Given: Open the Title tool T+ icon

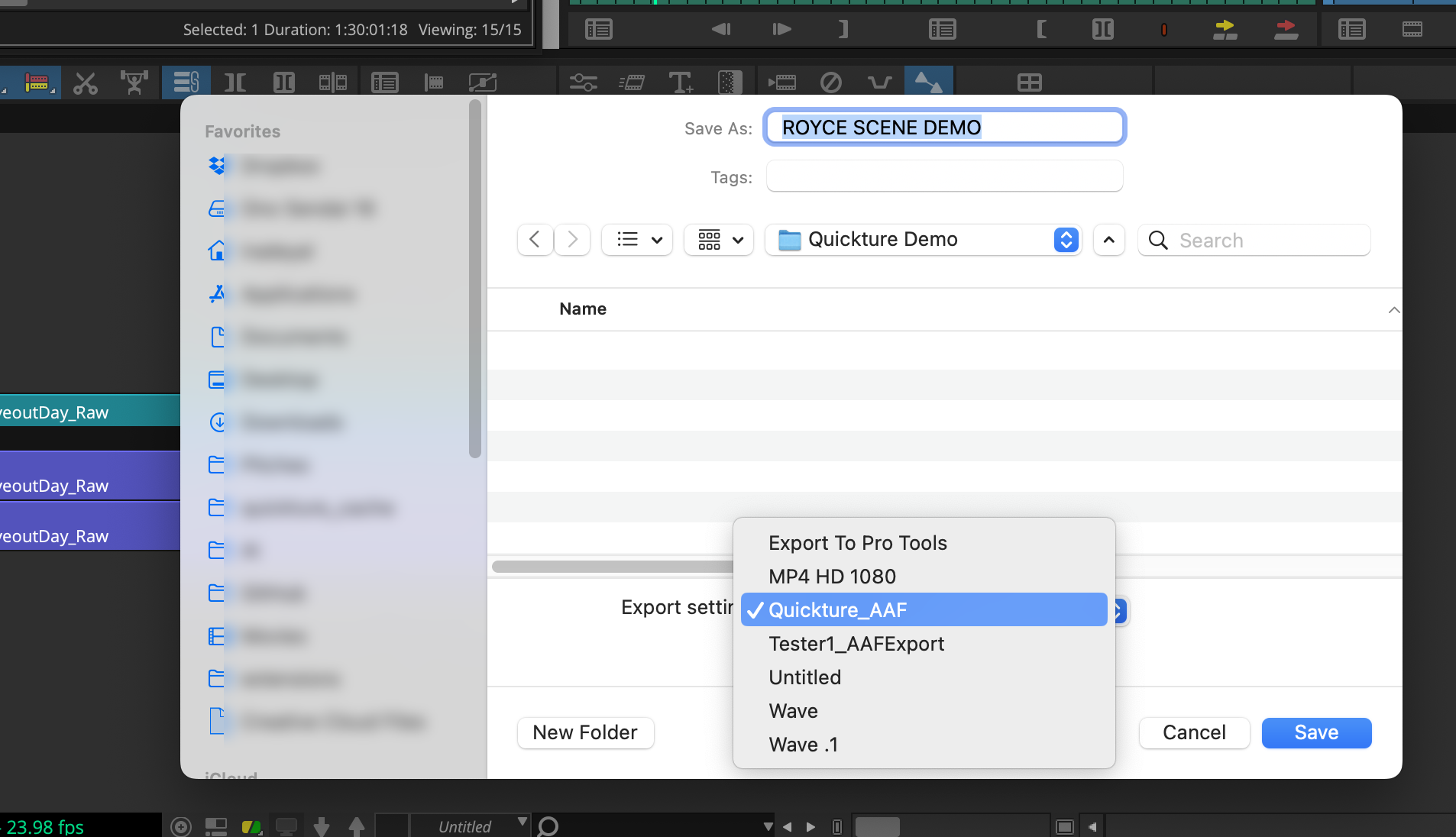Looking at the screenshot, I should (x=680, y=82).
